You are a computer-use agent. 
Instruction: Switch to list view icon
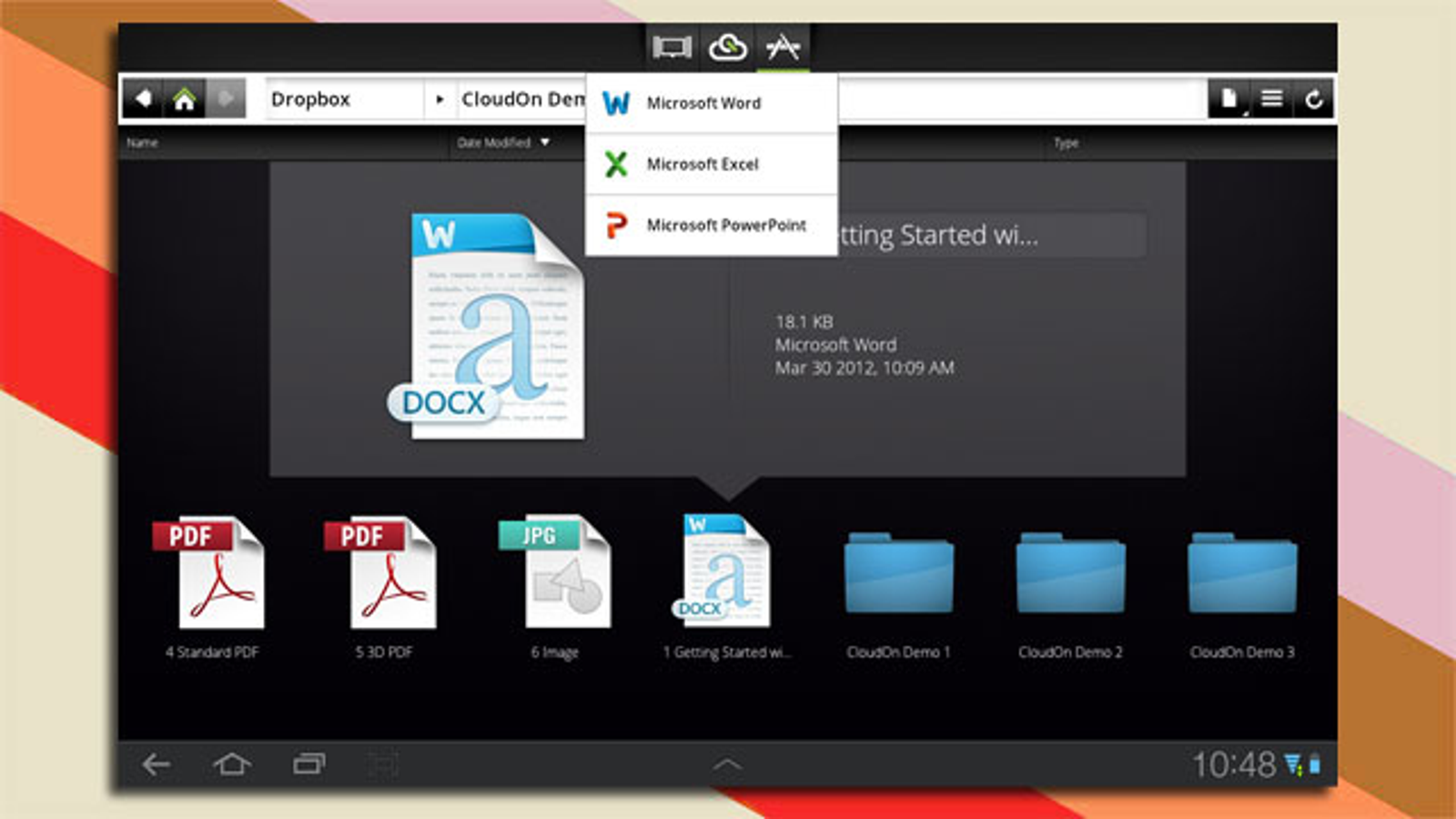coord(1272,98)
